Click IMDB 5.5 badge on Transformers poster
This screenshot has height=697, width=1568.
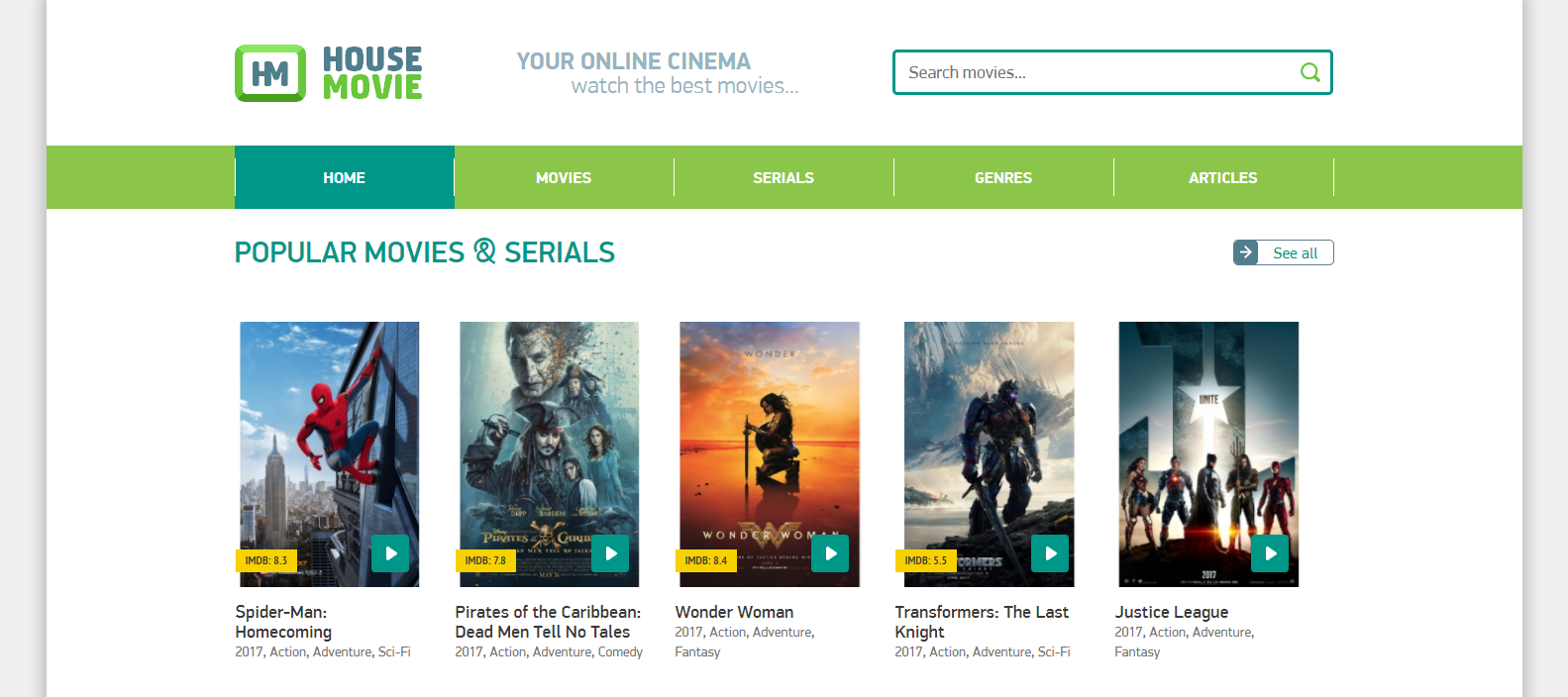click(925, 560)
